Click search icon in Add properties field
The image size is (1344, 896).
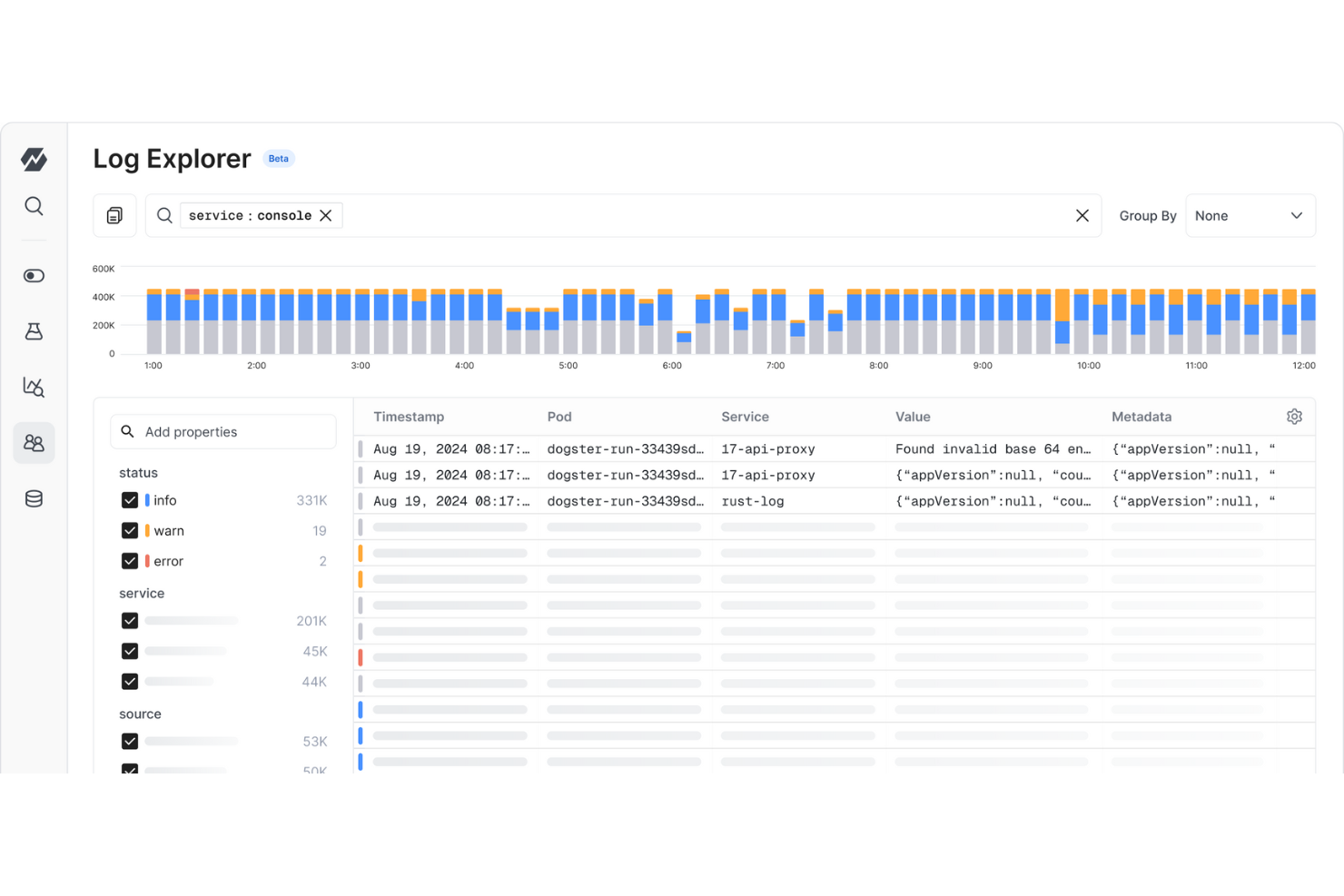click(x=128, y=431)
